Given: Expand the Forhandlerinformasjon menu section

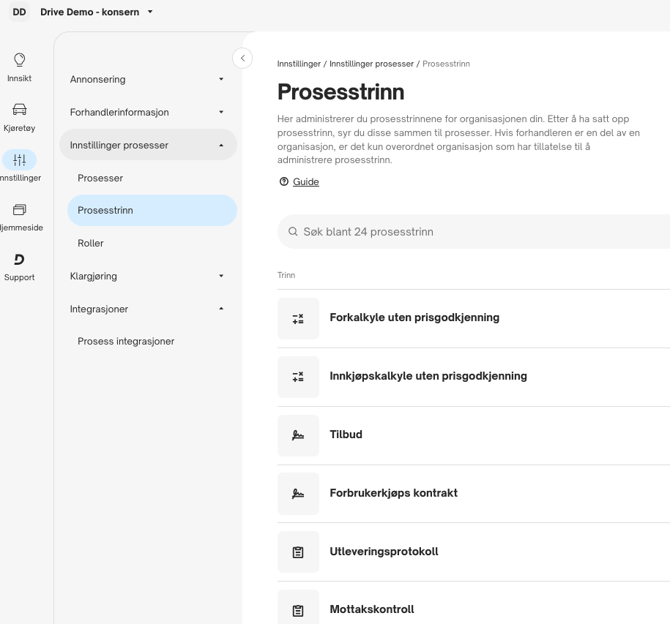Looking at the screenshot, I should (148, 112).
